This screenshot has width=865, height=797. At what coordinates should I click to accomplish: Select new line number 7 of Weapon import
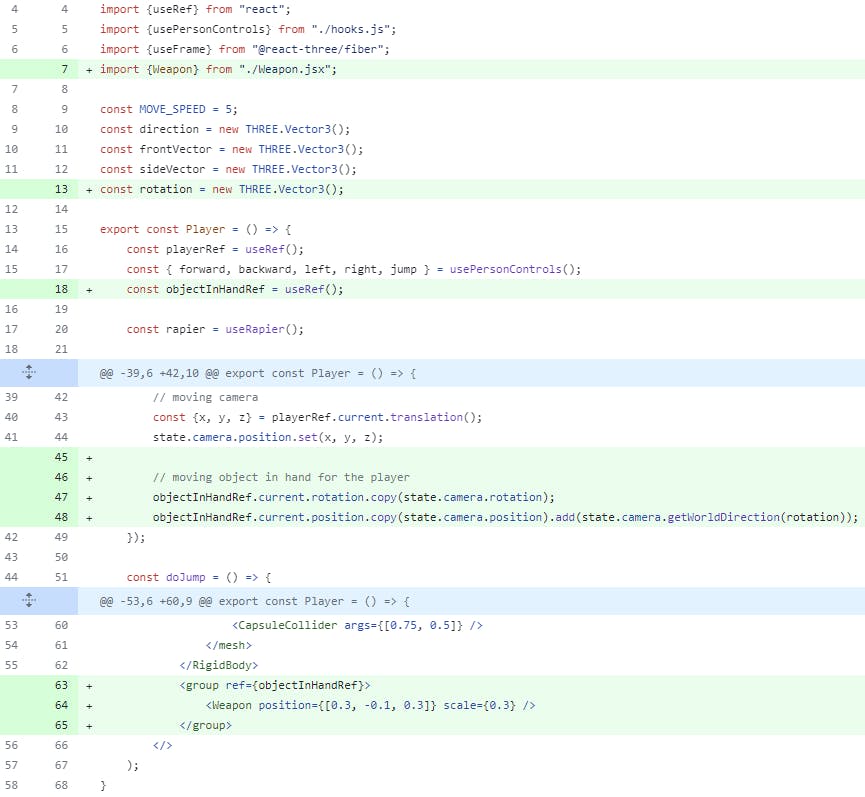pyautogui.click(x=62, y=69)
